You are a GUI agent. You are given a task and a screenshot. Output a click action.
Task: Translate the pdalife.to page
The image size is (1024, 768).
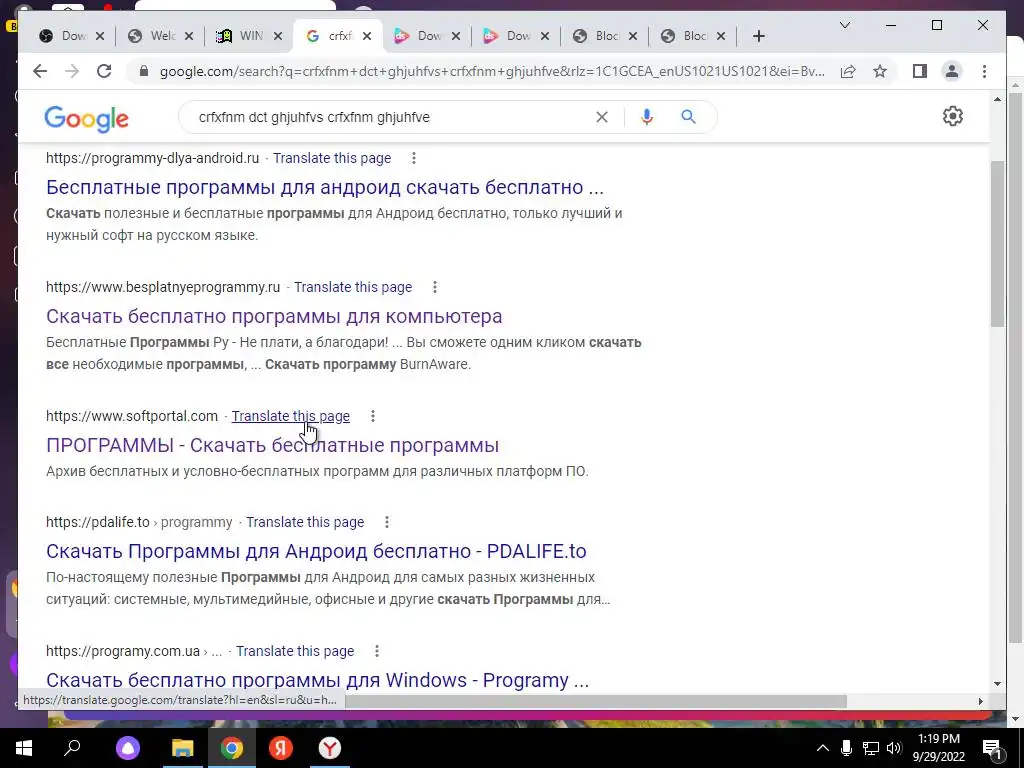coord(305,522)
